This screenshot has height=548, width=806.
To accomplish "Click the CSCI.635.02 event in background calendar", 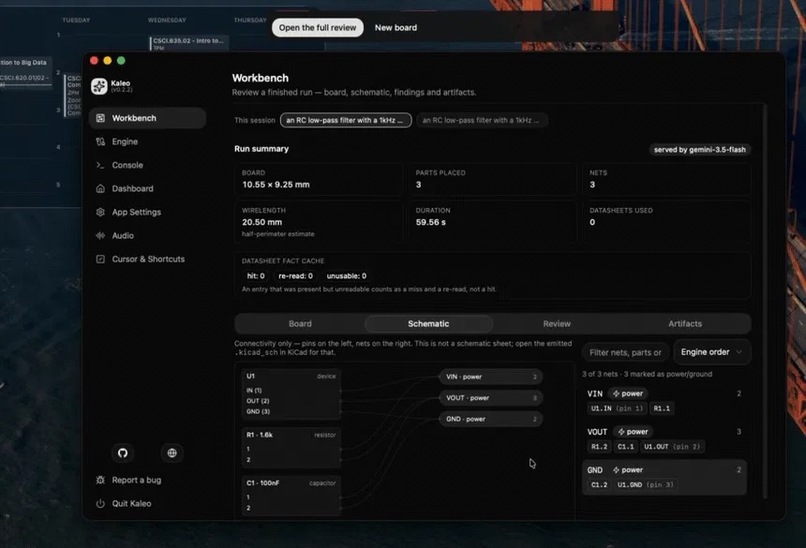I will [x=189, y=43].
